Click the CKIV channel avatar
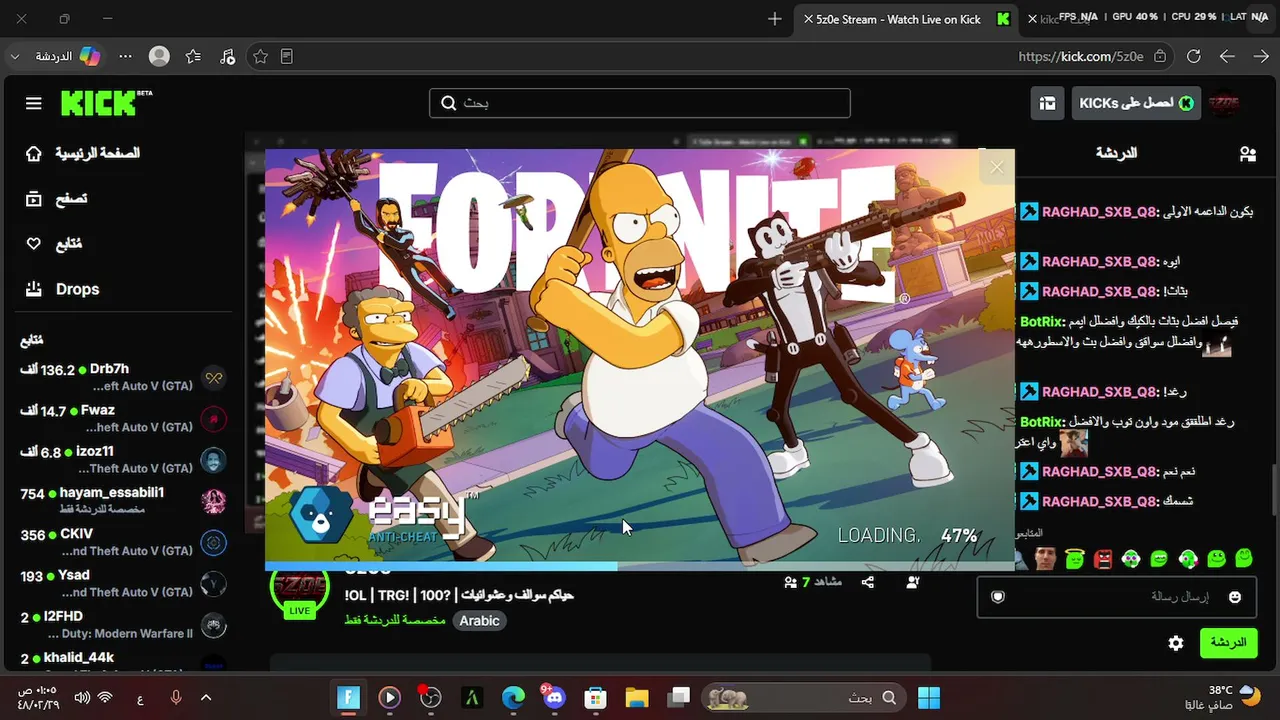This screenshot has width=1280, height=720. [213, 543]
